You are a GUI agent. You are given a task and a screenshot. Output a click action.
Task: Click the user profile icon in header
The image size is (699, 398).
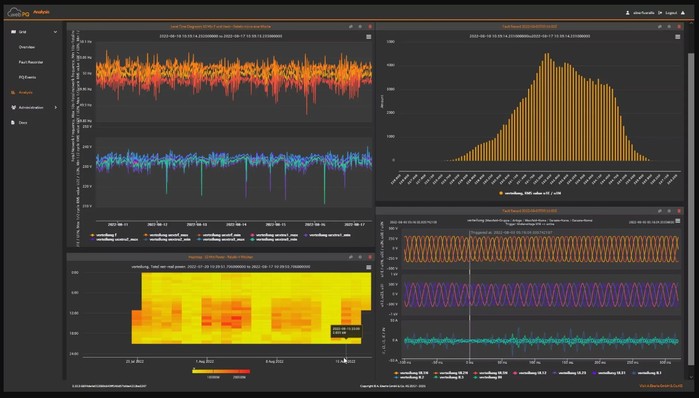(x=628, y=12)
